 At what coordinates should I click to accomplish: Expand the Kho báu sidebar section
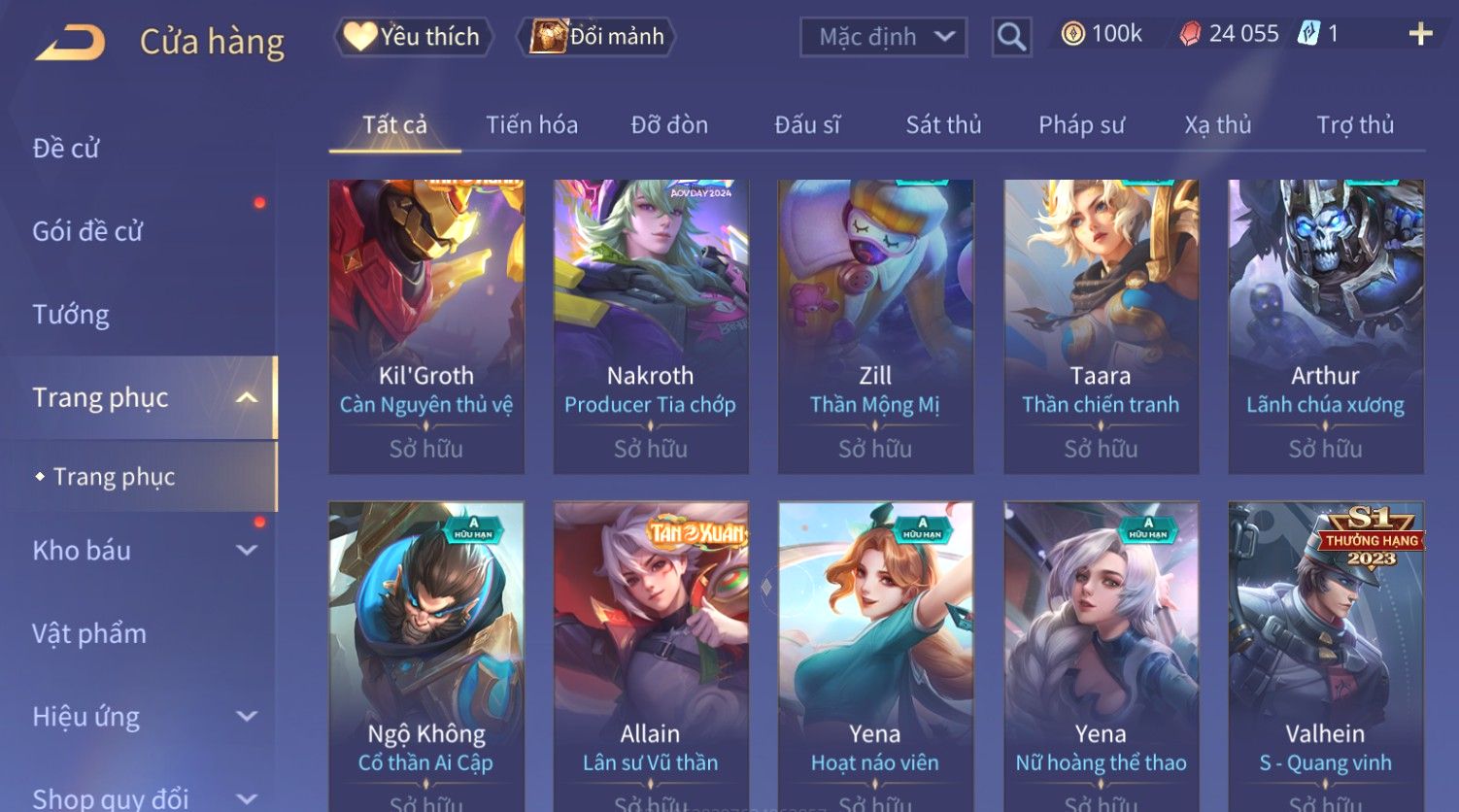247,551
